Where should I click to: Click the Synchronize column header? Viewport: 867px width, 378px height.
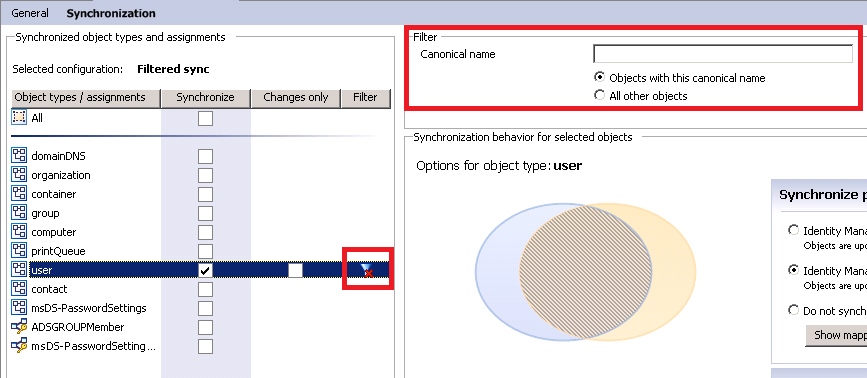click(x=205, y=98)
